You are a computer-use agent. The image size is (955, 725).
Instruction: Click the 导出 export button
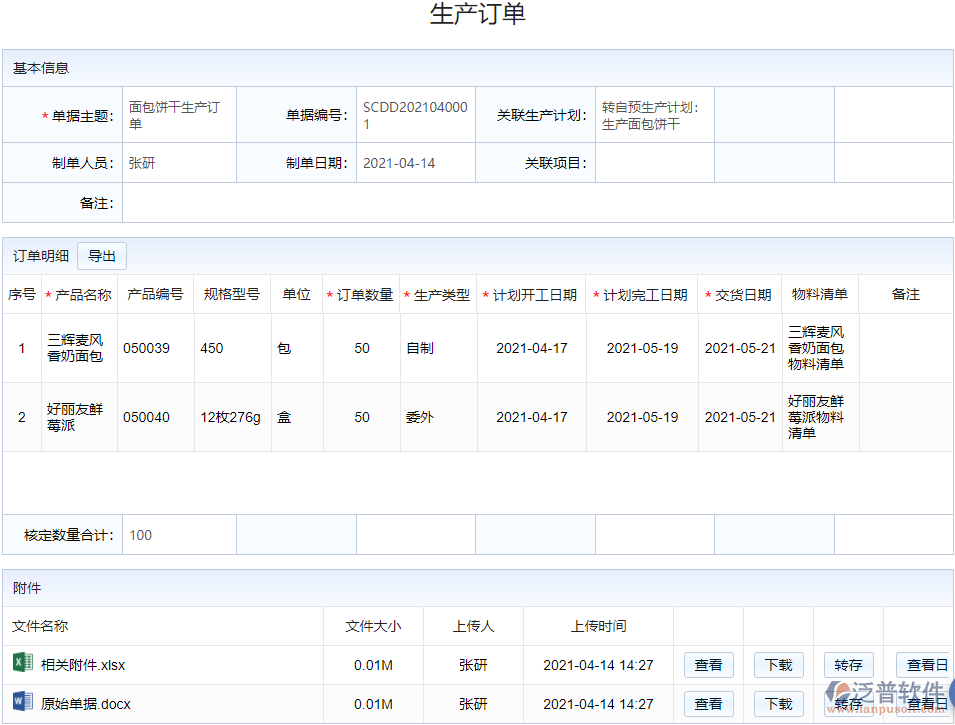pyautogui.click(x=101, y=256)
